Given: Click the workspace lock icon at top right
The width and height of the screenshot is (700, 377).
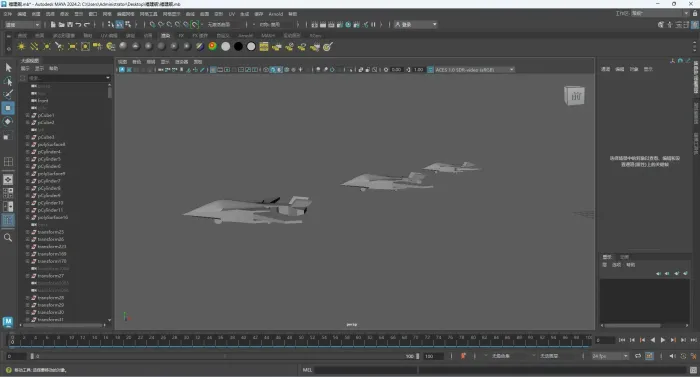Looking at the screenshot, I should (x=694, y=13).
